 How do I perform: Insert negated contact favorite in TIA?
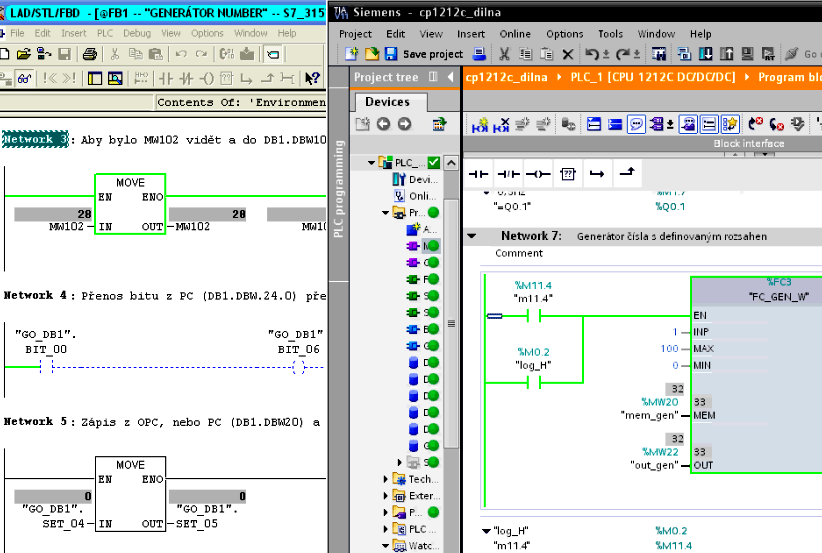[x=509, y=174]
